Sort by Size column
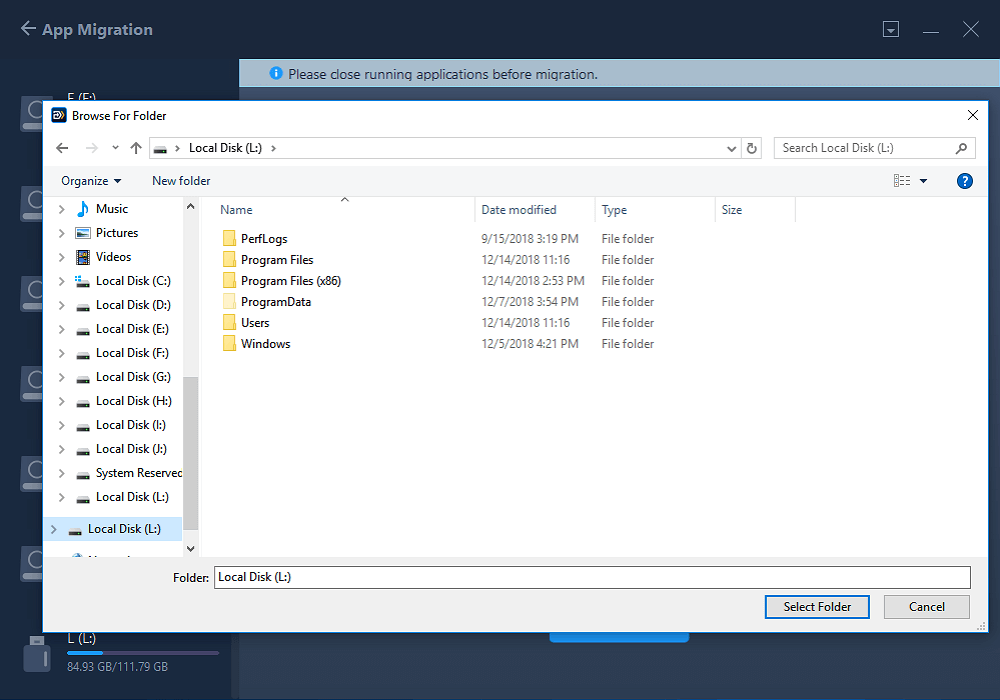The height and width of the screenshot is (700, 1000). [x=732, y=210]
